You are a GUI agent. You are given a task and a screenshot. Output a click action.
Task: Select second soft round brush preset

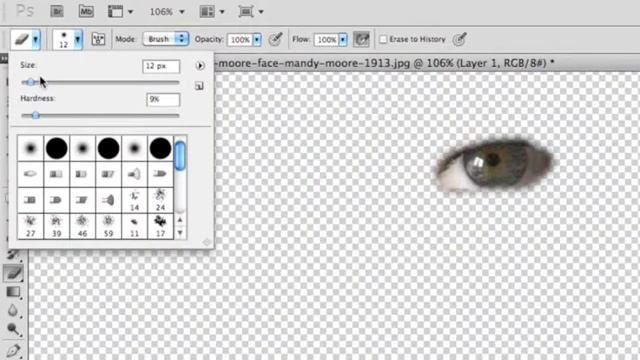82,148
